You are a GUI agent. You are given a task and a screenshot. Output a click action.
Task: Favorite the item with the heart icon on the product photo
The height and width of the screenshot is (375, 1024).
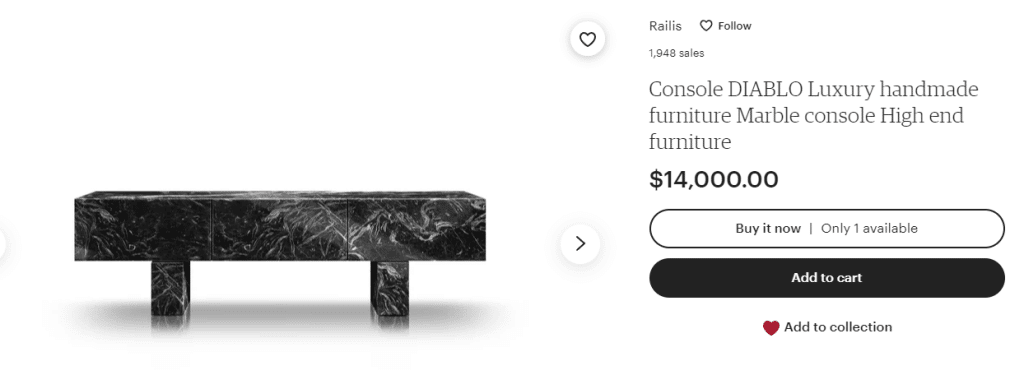[588, 39]
